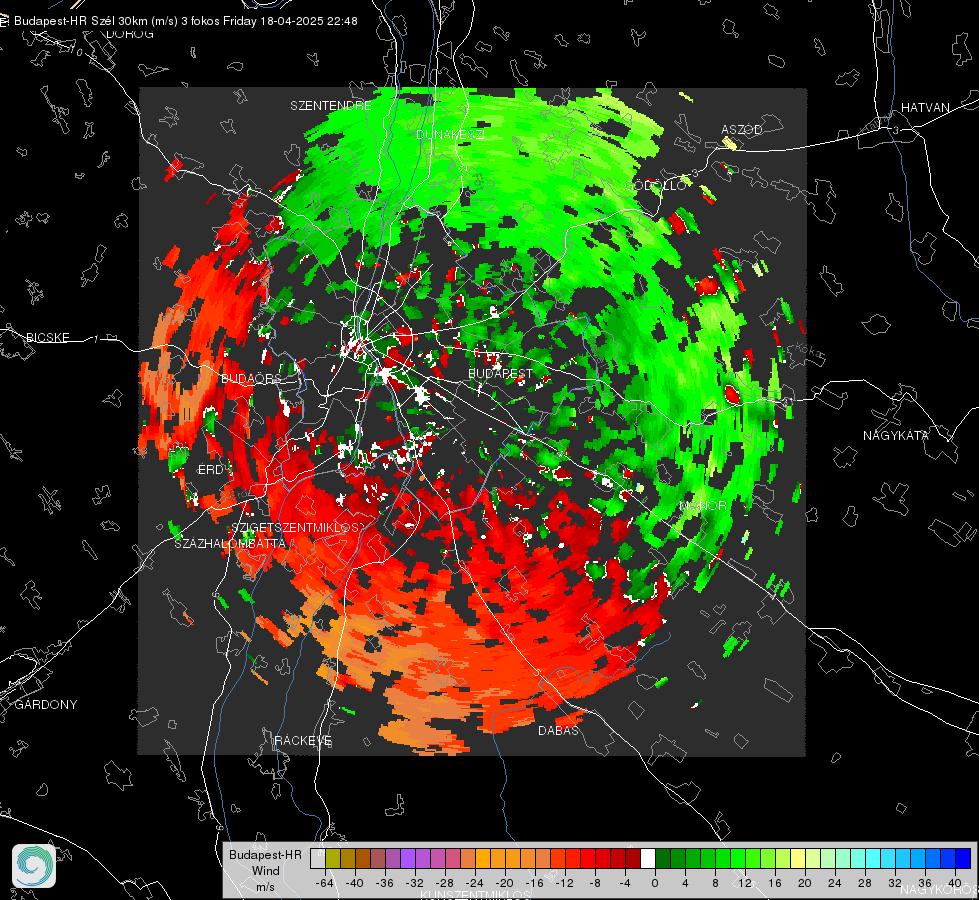
Task: Click the BUDAÖRS town label
Action: click(252, 378)
